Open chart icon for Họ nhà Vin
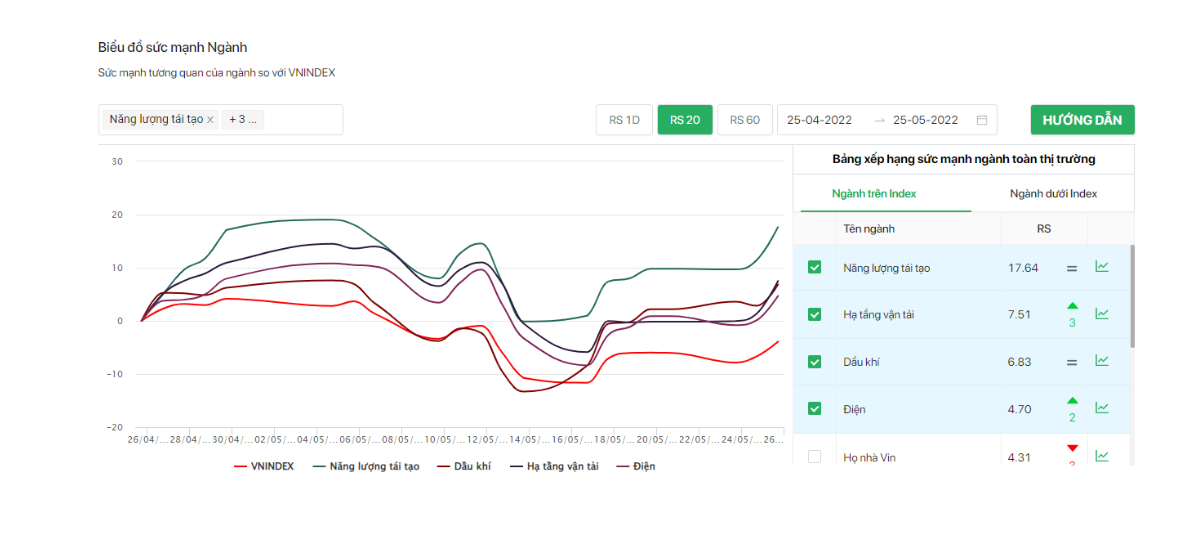 pos(1102,455)
